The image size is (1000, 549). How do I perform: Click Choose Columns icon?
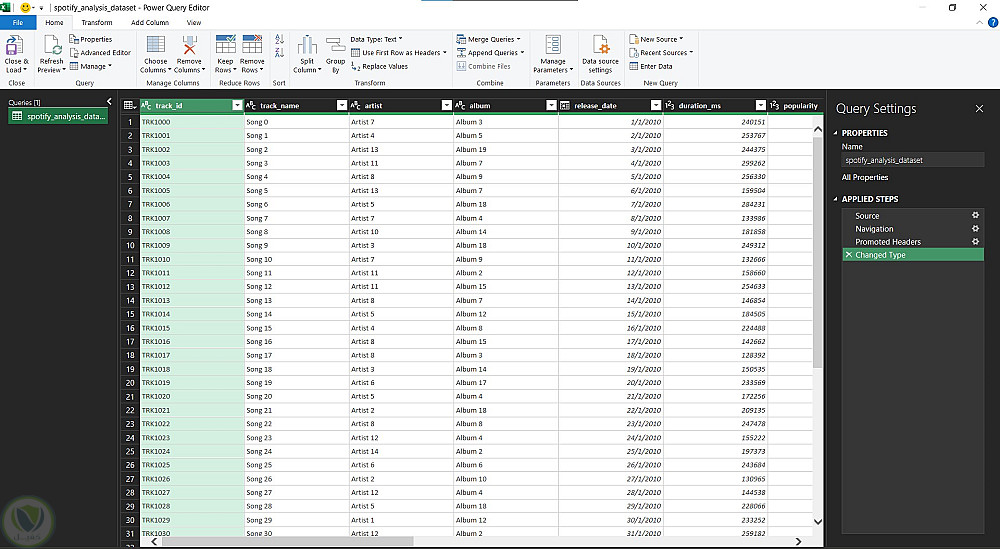point(156,45)
